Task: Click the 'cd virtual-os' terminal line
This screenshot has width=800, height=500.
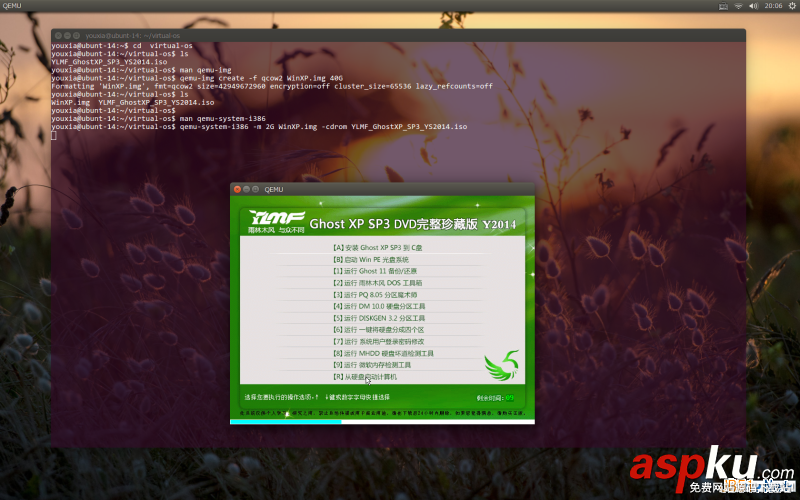Action: tap(122, 46)
